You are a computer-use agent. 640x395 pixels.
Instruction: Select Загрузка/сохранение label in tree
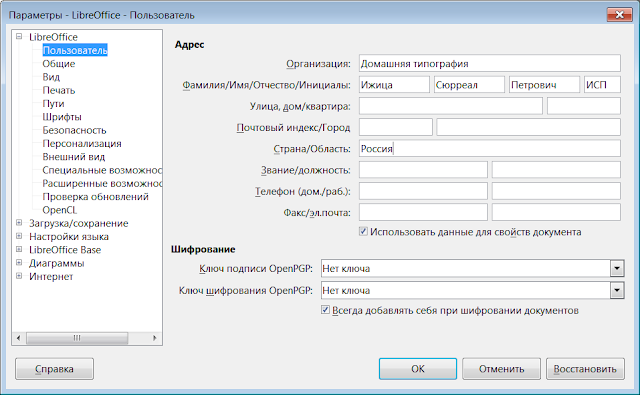click(79, 223)
